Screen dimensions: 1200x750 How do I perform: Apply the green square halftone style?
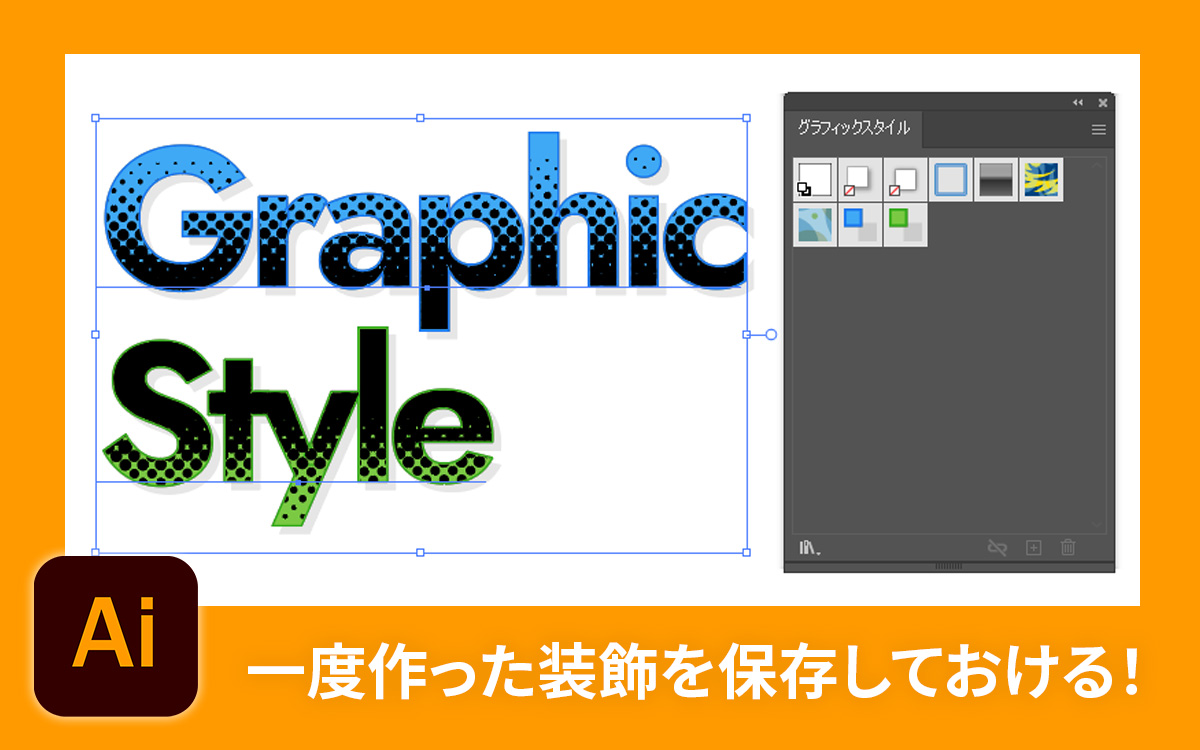(904, 225)
